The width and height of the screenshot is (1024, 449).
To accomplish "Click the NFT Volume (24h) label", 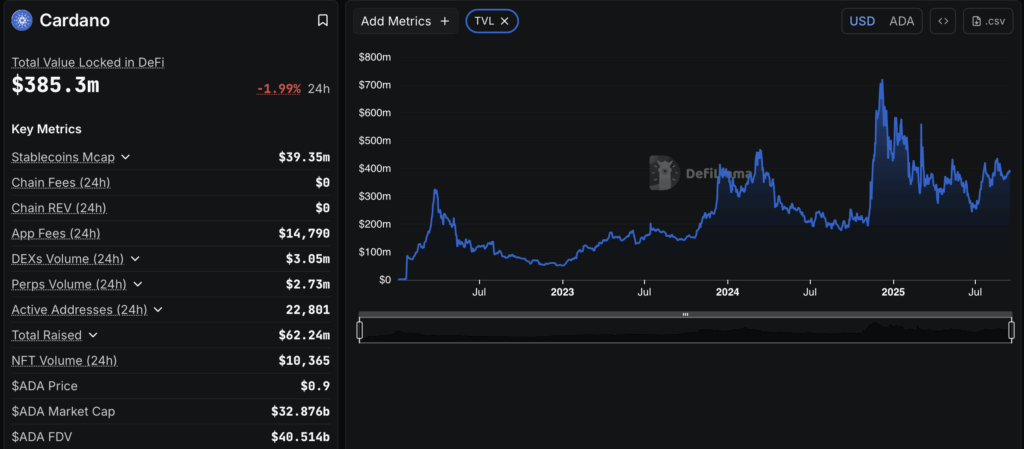I will point(64,361).
